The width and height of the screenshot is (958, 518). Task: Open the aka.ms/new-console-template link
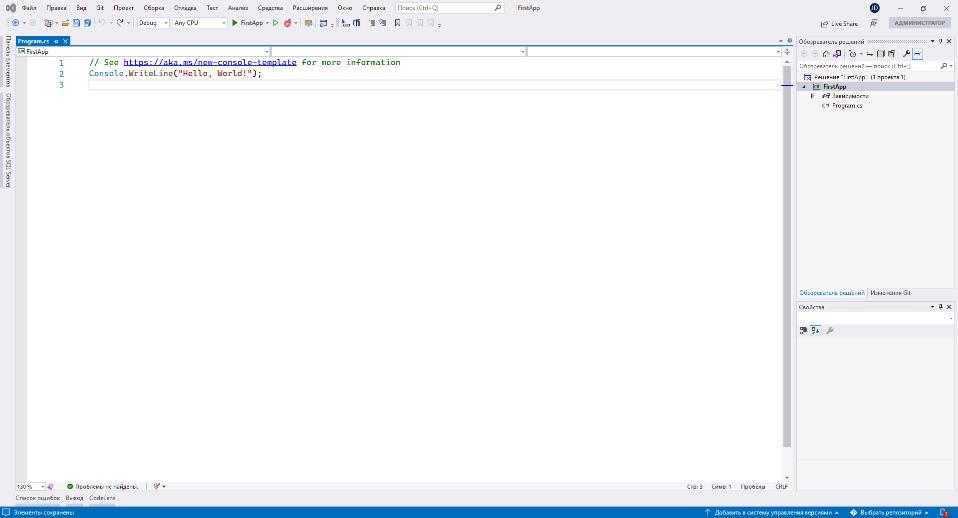coord(210,62)
